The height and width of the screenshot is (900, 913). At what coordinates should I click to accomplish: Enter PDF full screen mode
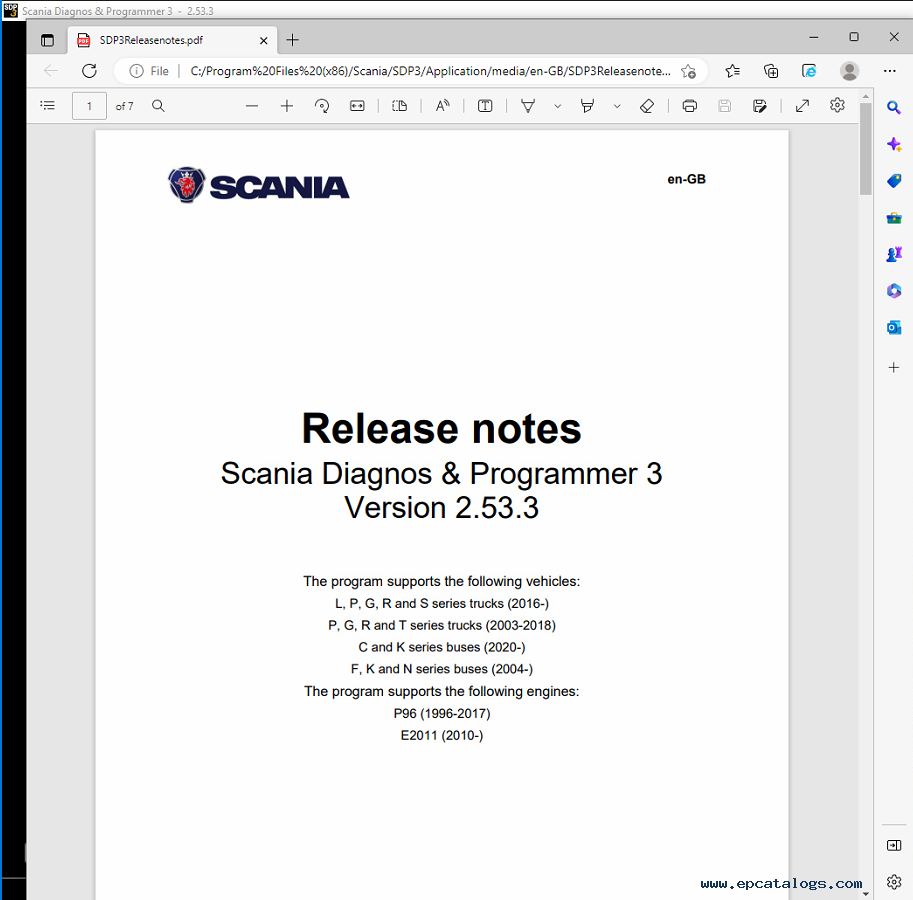802,106
